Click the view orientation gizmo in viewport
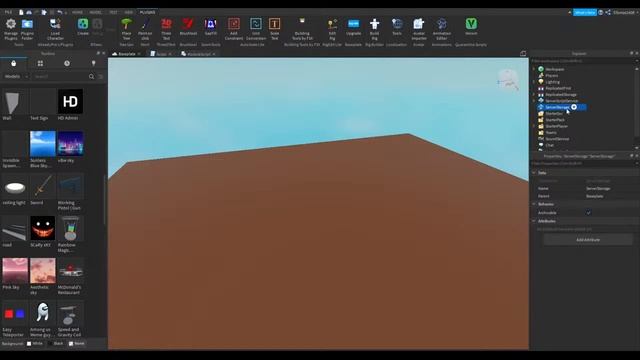 (508, 79)
